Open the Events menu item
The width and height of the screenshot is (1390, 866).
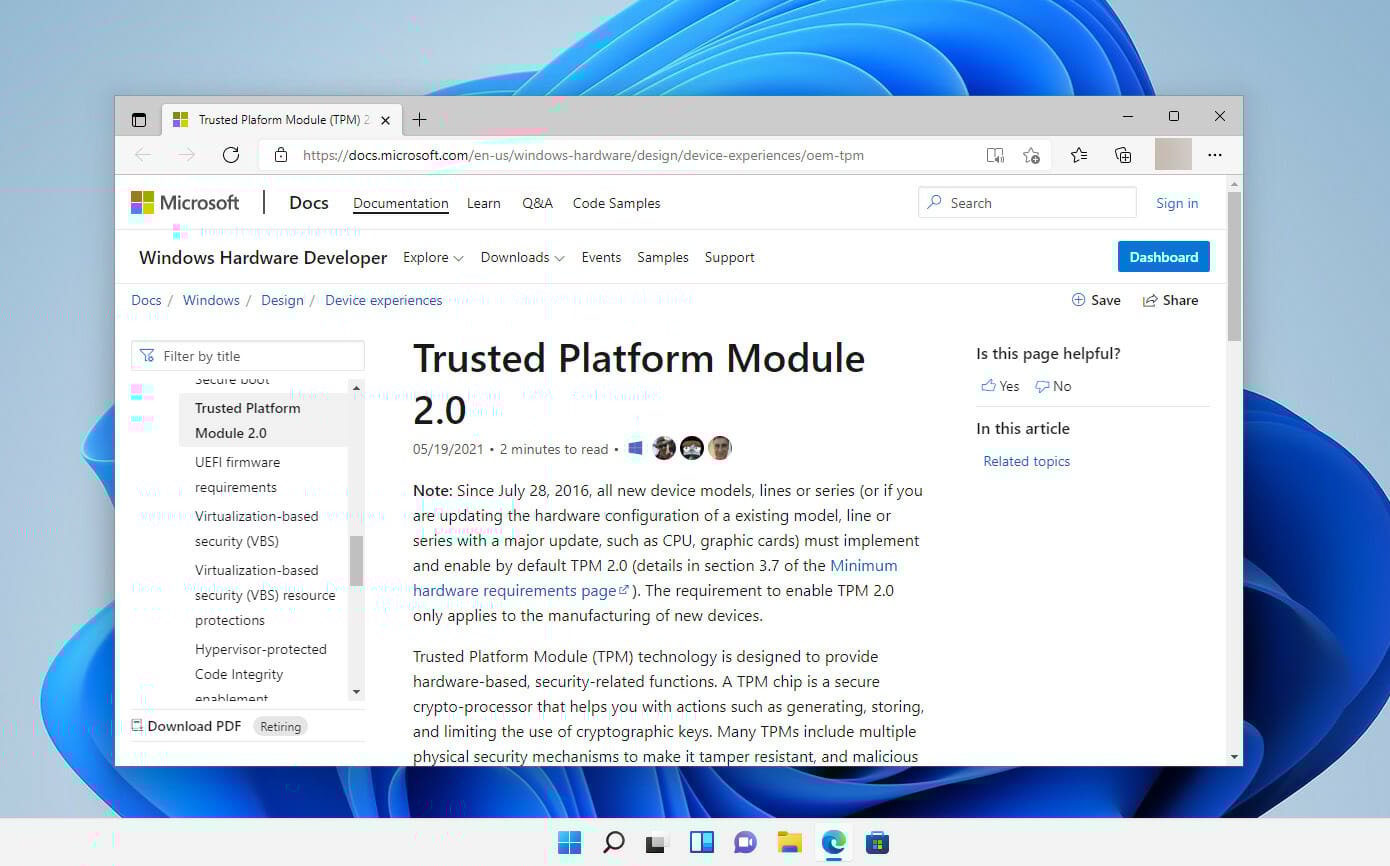pyautogui.click(x=601, y=257)
